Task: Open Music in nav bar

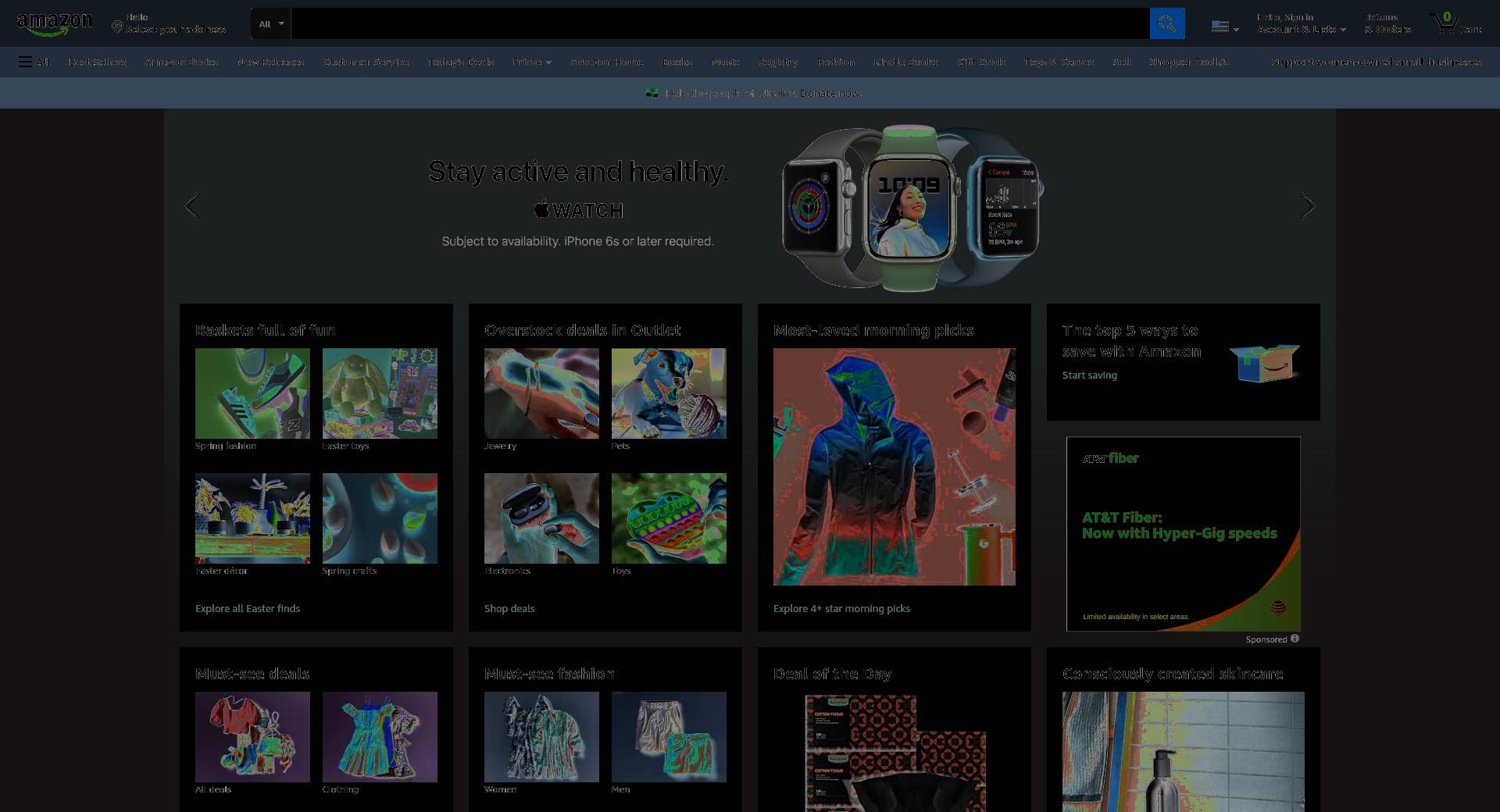Action: pyautogui.click(x=725, y=62)
